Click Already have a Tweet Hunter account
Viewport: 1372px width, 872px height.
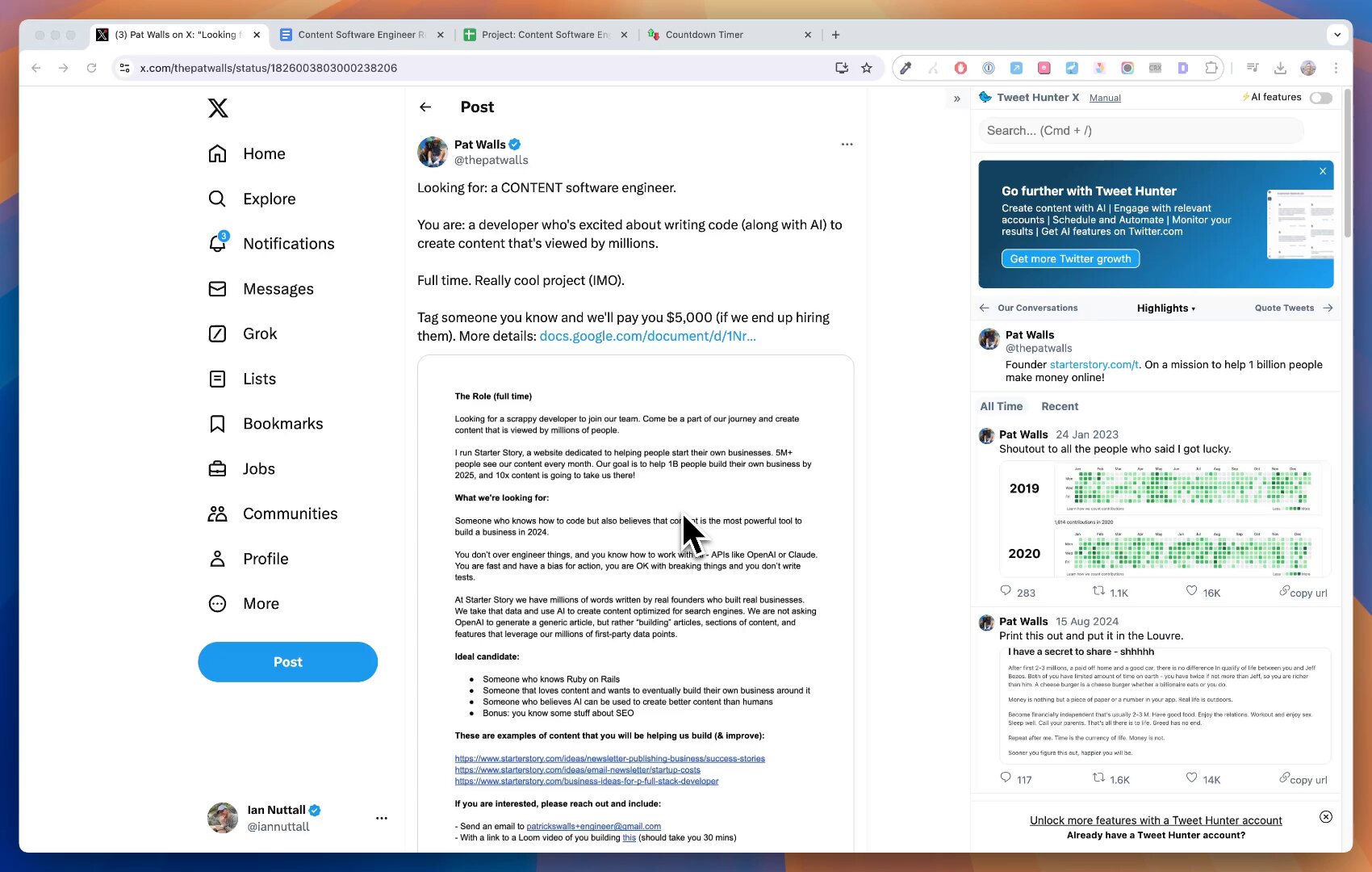click(x=1156, y=835)
